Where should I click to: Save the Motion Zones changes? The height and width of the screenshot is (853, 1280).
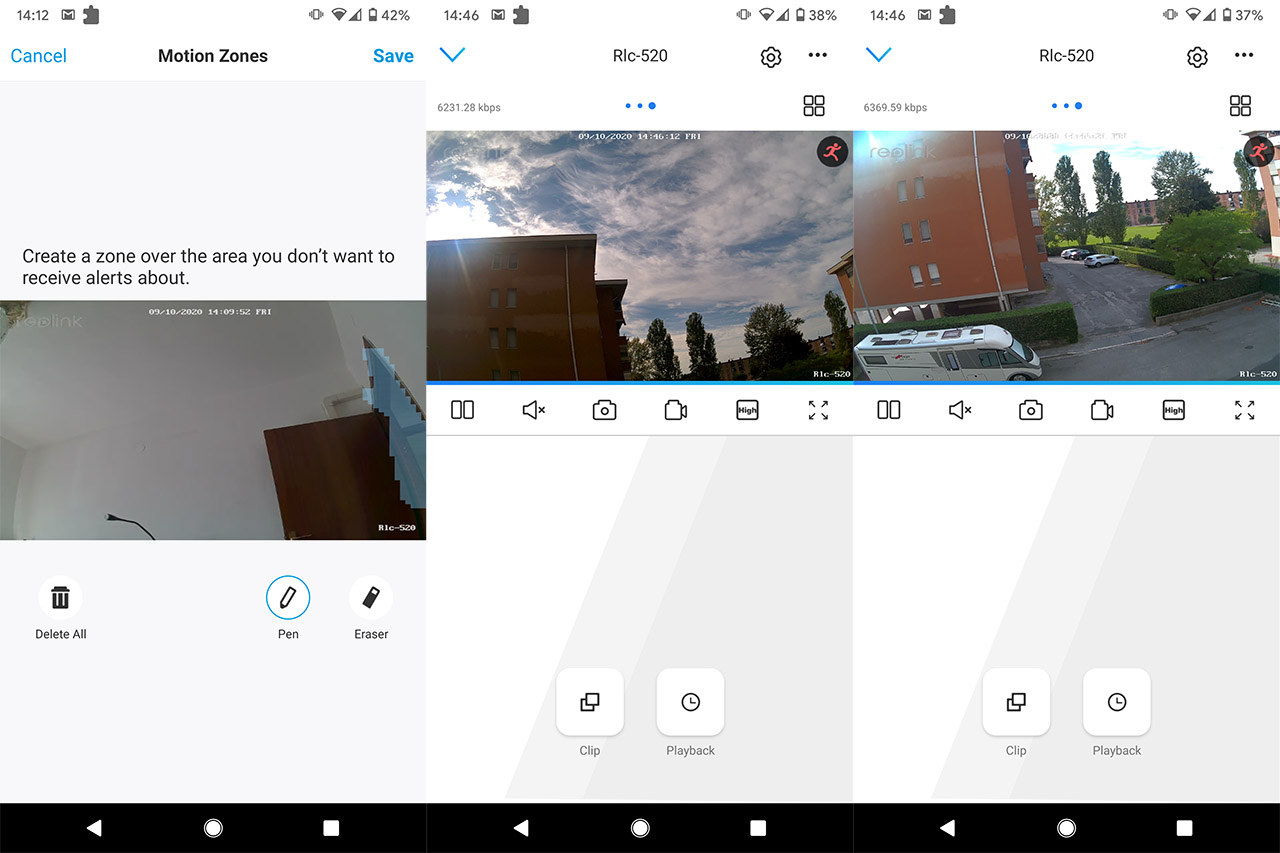393,56
